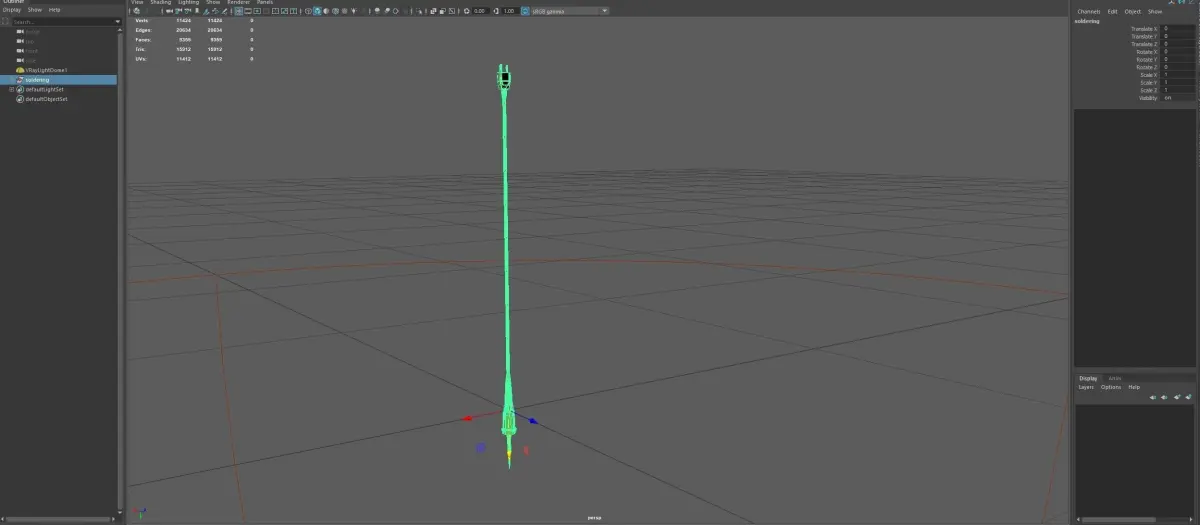This screenshot has width=1200, height=525.
Task: Click create layer from selected icon
Action: 1187,397
